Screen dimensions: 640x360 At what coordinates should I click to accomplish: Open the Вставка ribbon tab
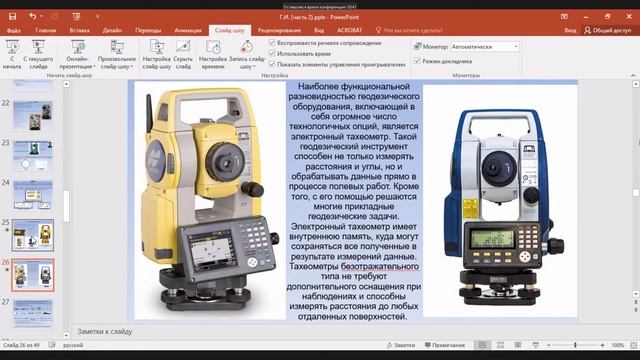[80, 30]
